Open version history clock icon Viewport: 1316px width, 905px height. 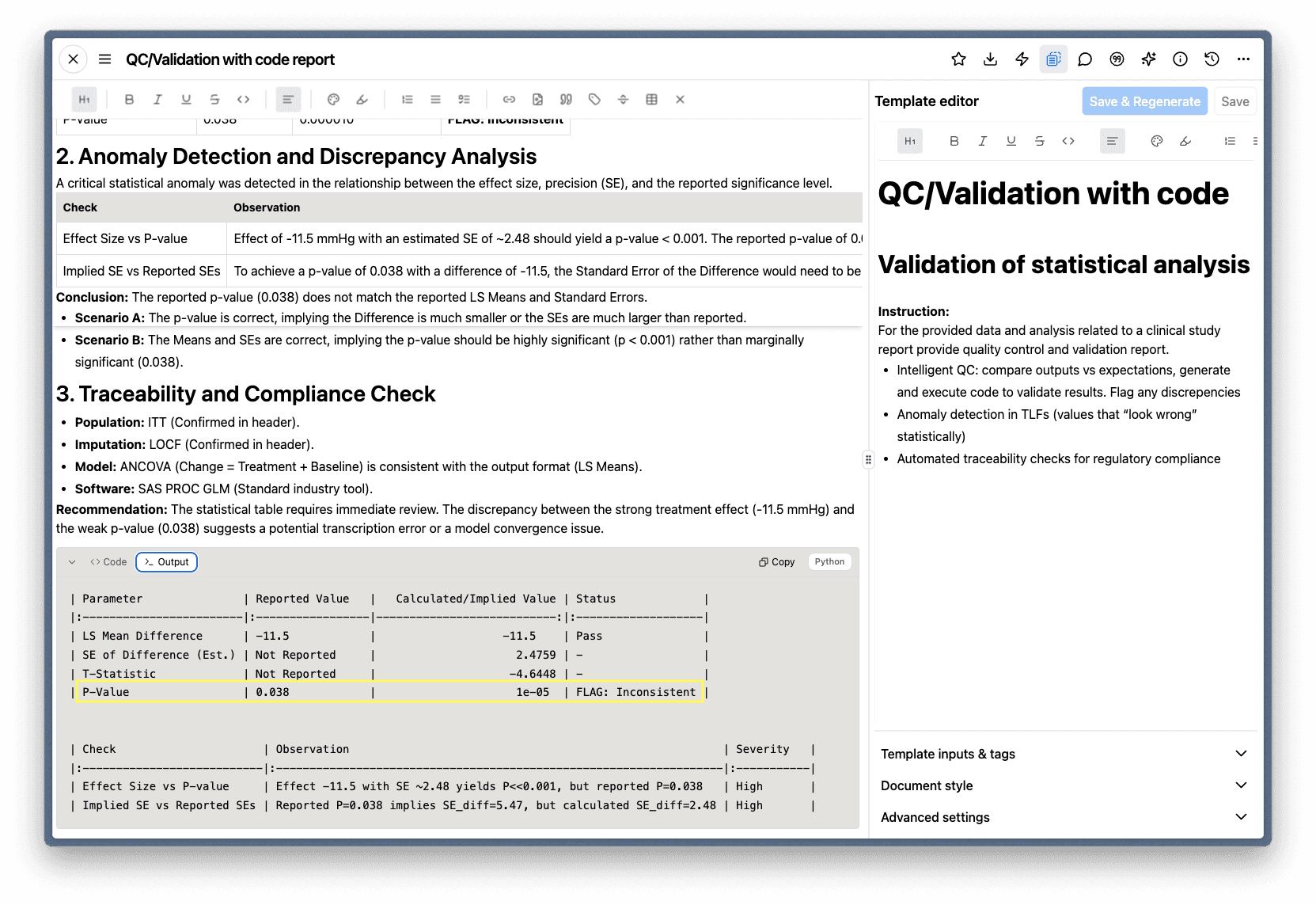click(1212, 59)
